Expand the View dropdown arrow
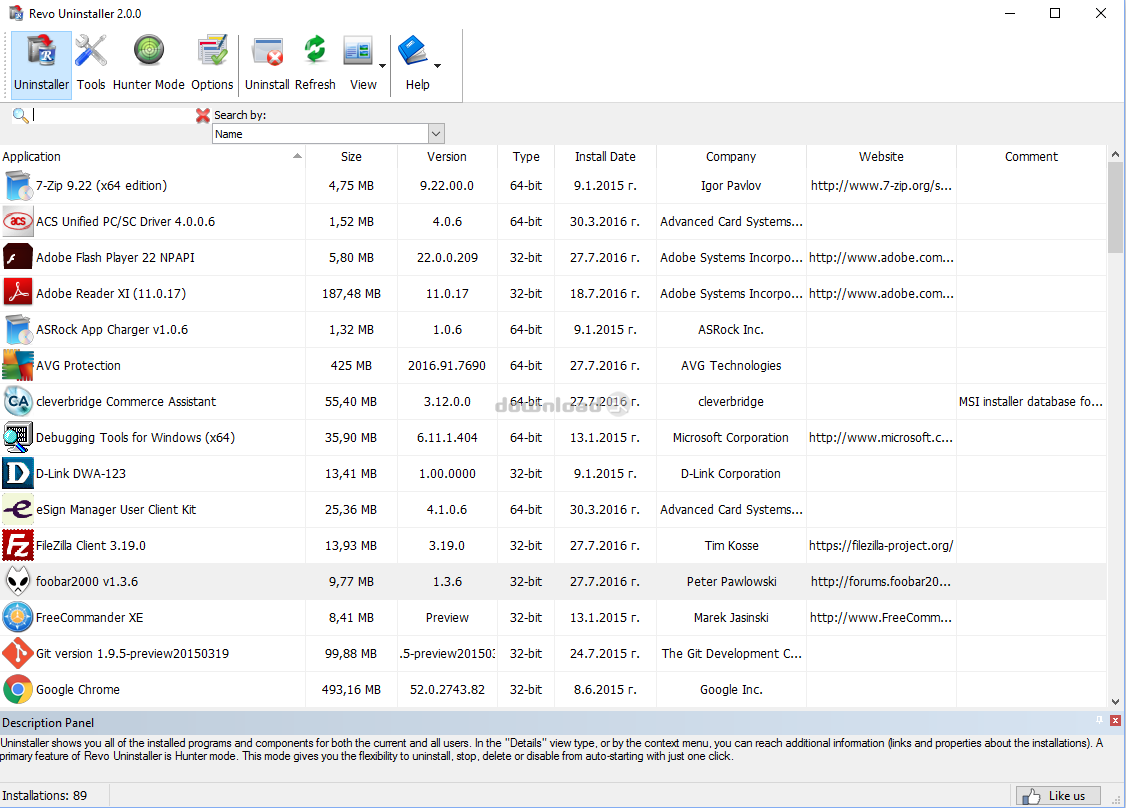Screen dimensions: 1126x808 [382, 65]
